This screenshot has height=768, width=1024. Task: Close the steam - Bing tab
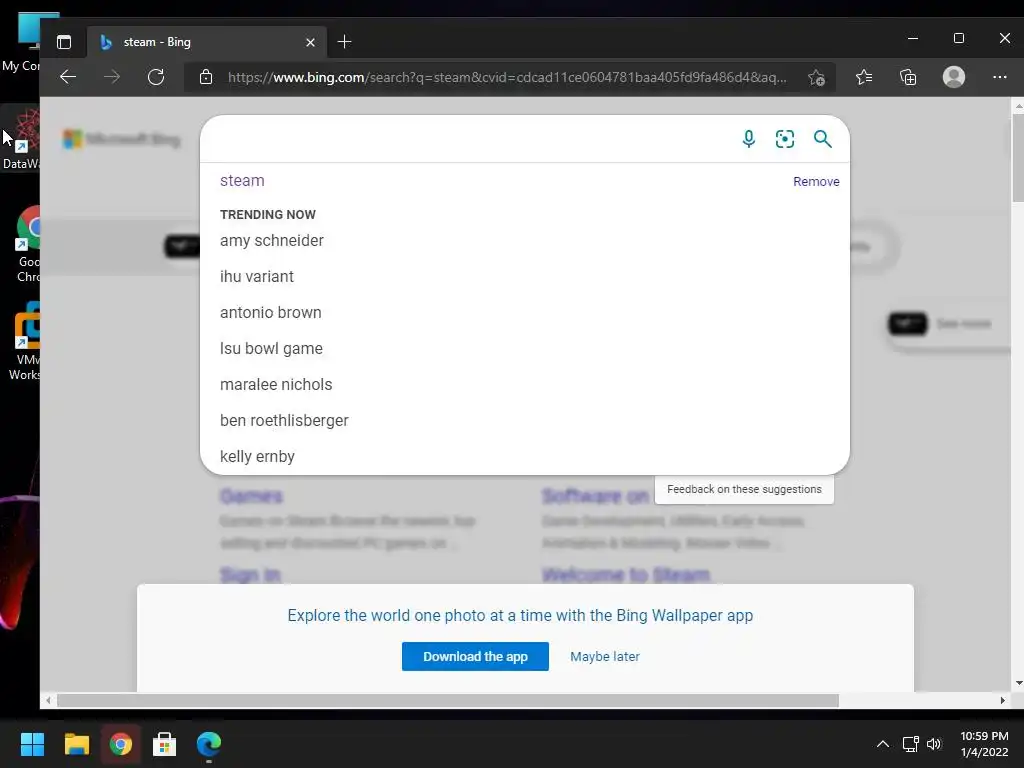point(310,42)
